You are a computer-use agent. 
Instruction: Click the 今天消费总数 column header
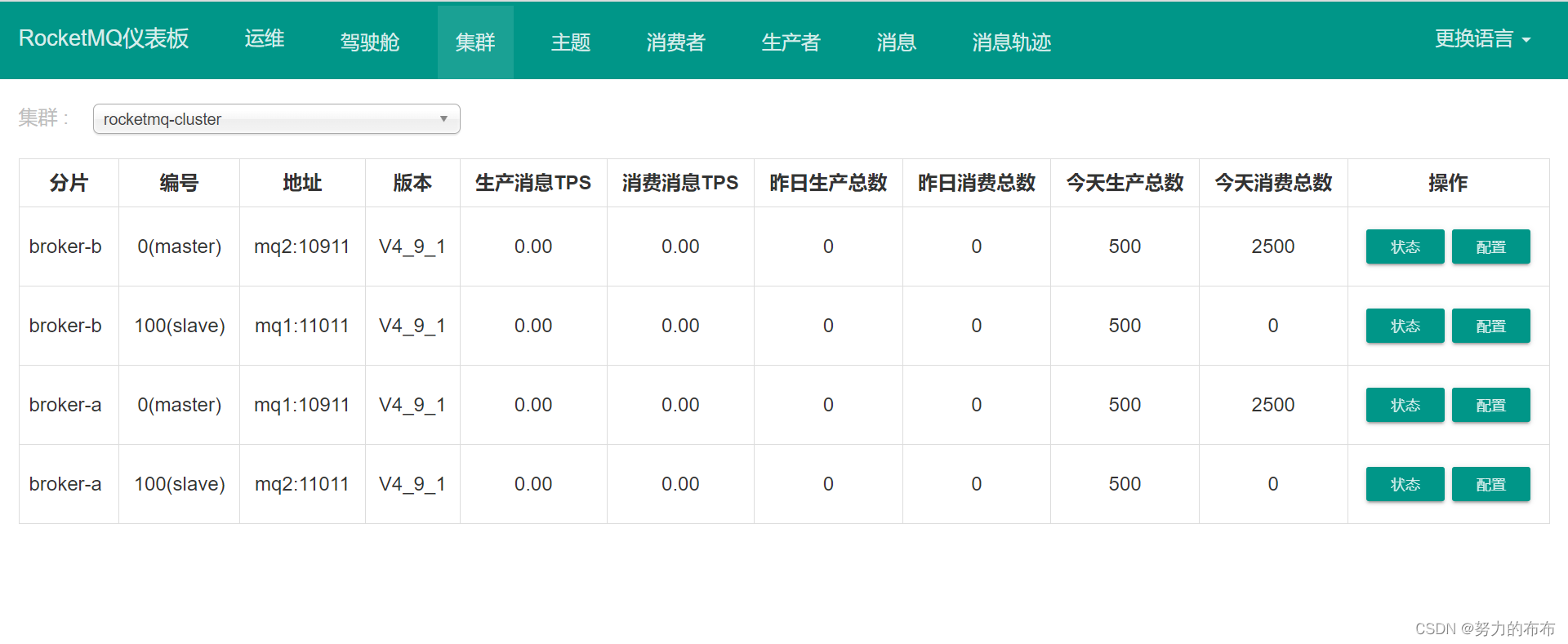click(1273, 183)
